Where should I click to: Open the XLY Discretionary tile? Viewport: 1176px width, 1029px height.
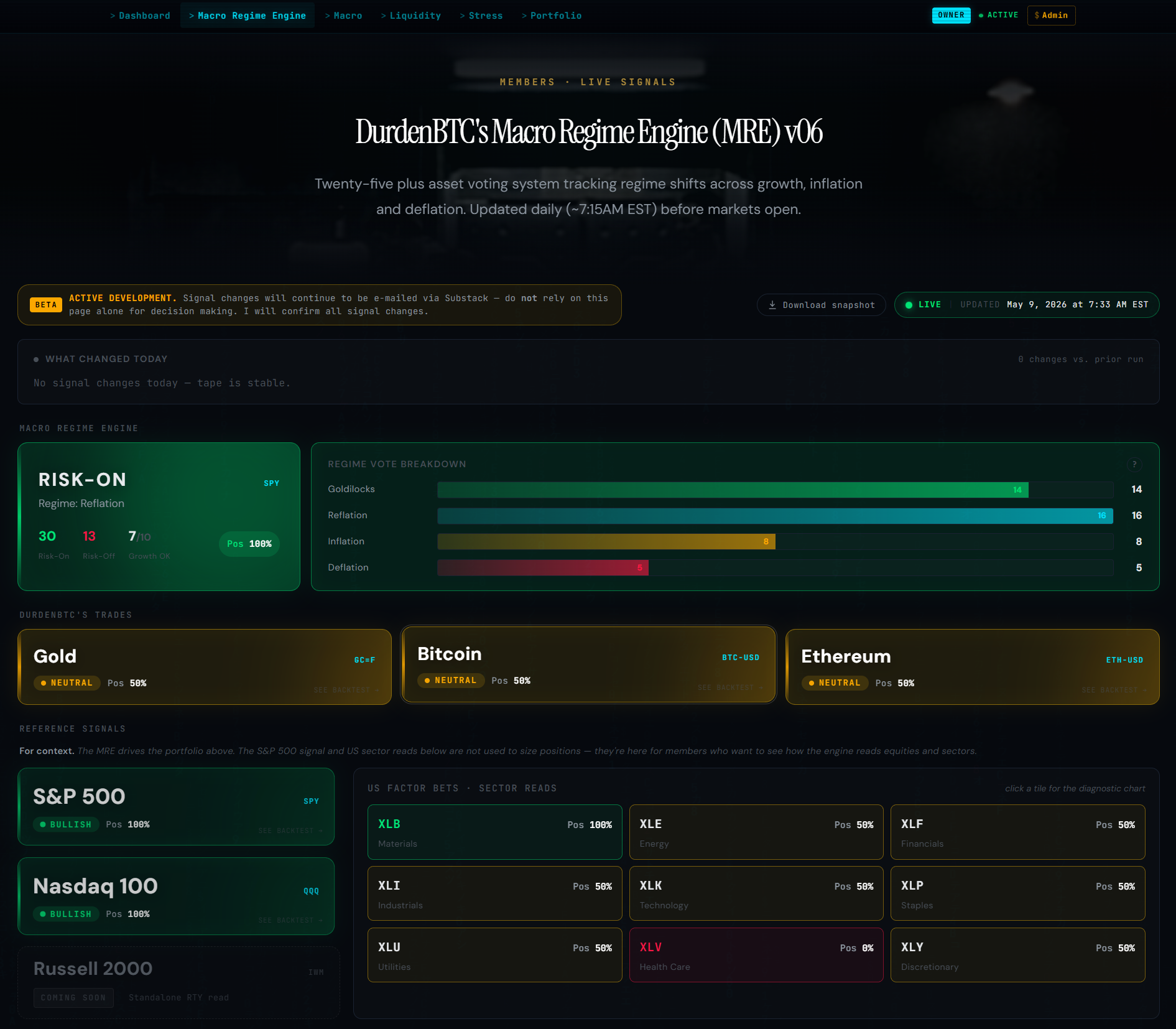pos(1017,955)
